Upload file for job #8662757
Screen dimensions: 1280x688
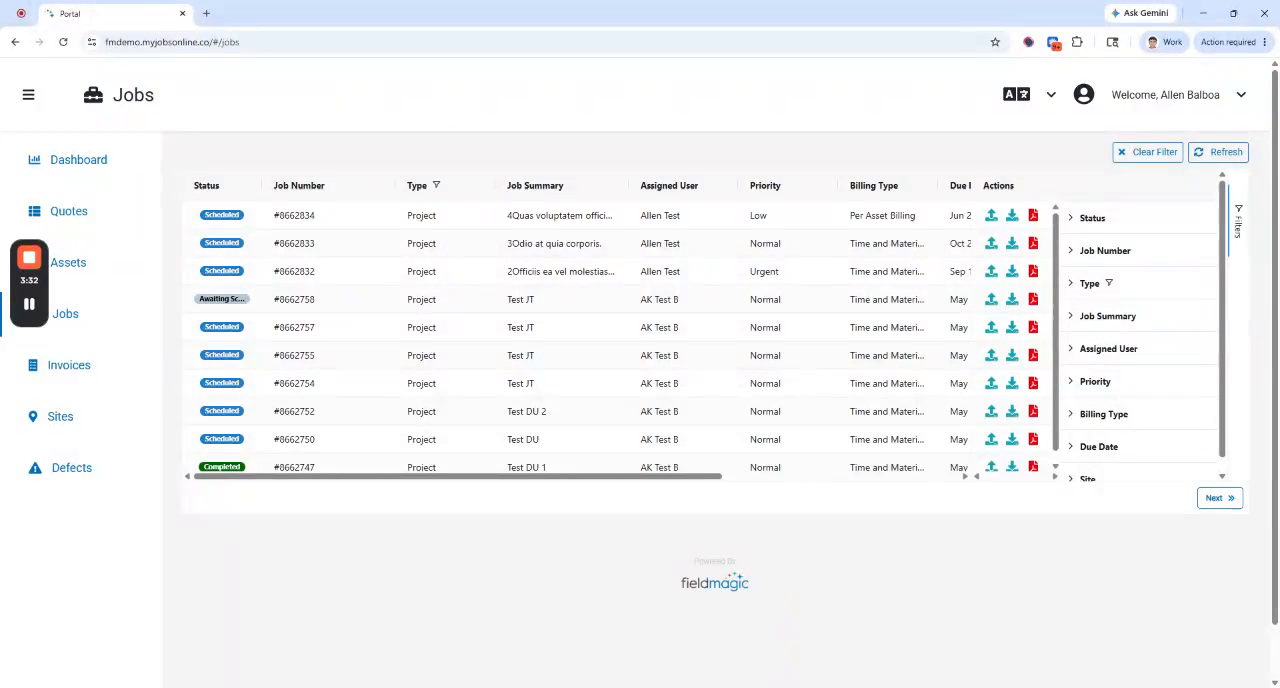pyautogui.click(x=991, y=327)
